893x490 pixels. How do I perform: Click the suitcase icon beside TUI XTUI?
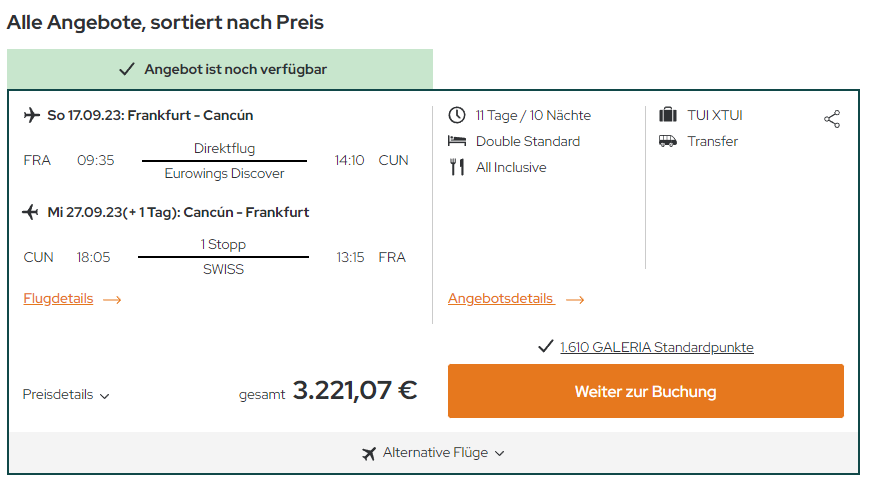coord(667,115)
